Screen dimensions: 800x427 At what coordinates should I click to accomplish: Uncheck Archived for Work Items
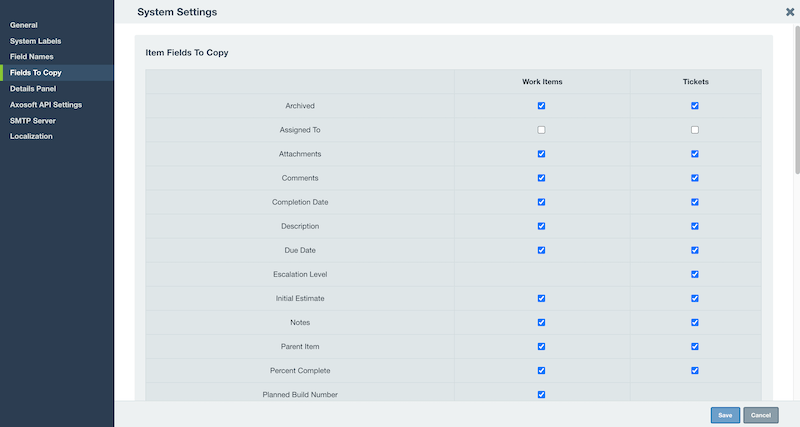coord(541,106)
